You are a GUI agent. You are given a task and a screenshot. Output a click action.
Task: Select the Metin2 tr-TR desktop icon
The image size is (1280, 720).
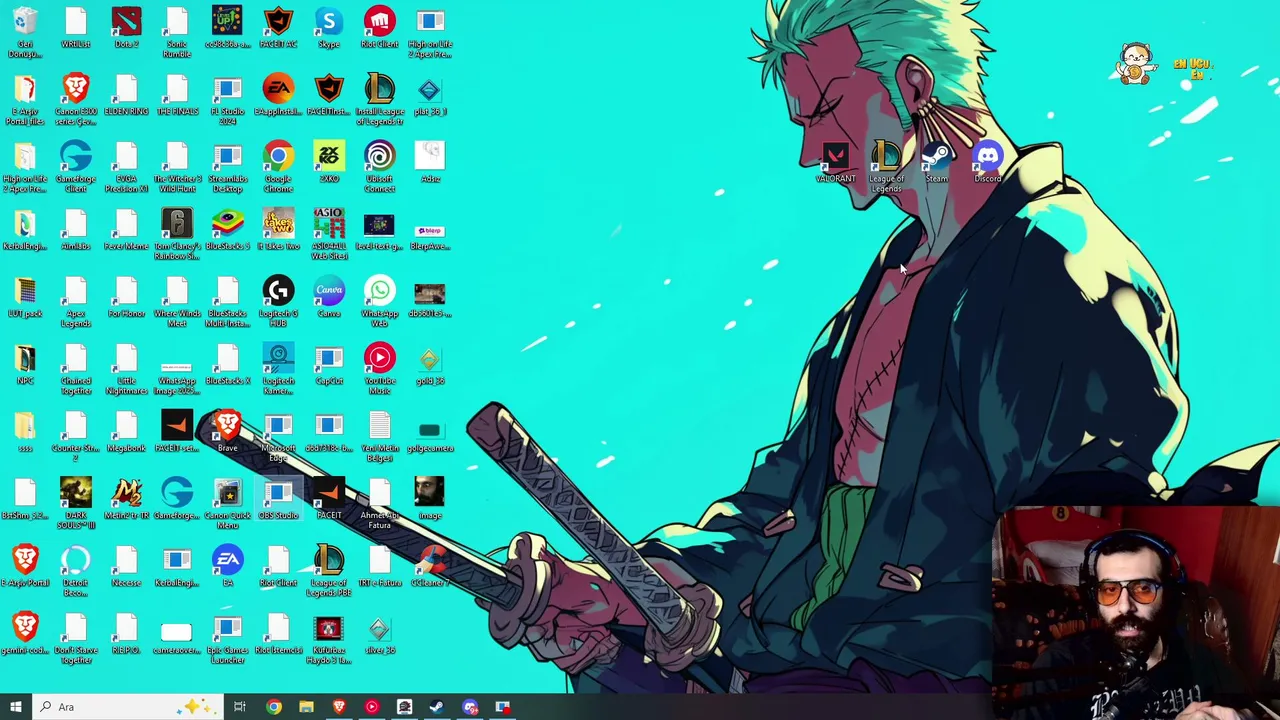point(126,498)
